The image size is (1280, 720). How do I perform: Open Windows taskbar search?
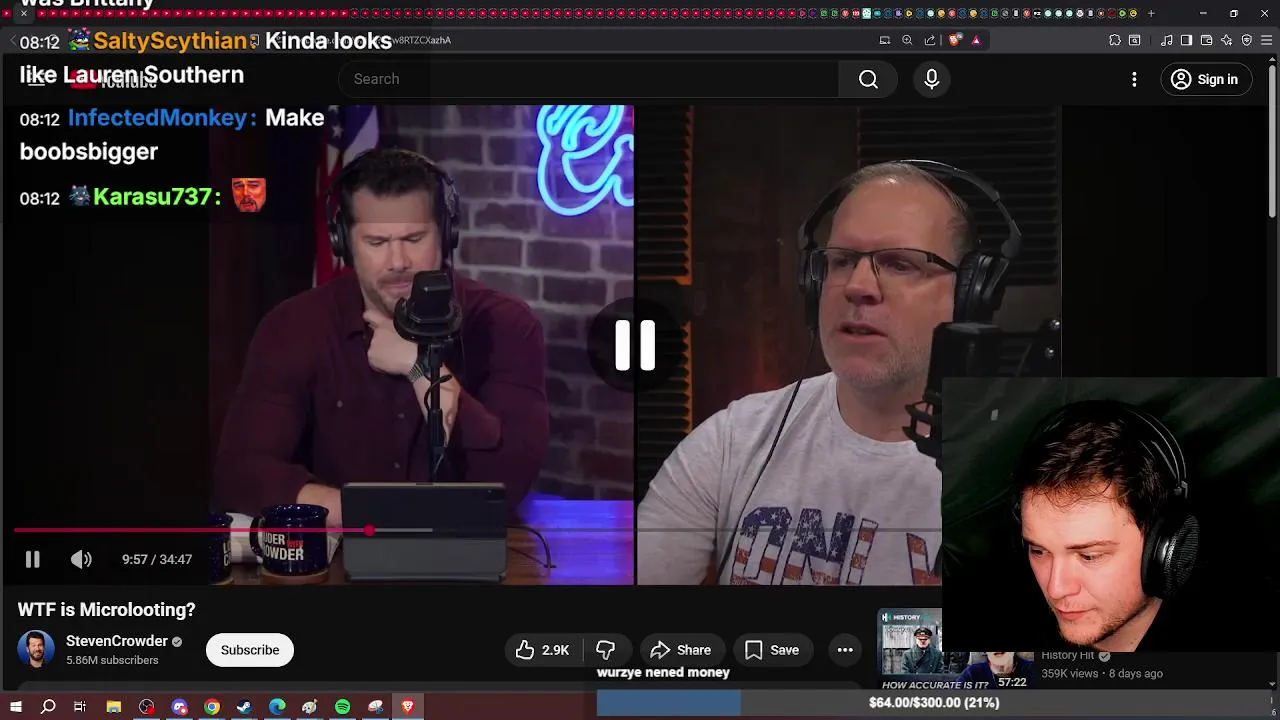[x=48, y=707]
